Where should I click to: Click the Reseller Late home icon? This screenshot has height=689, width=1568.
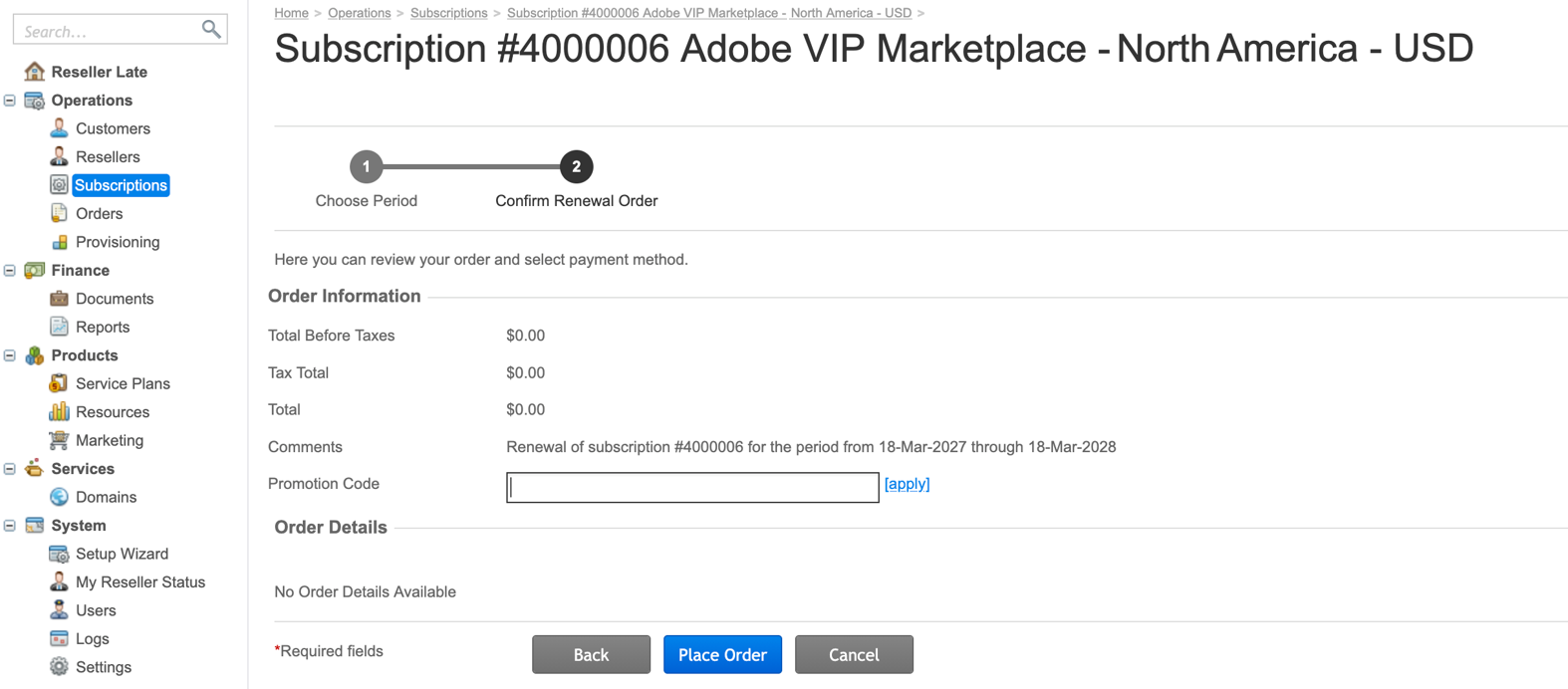point(35,72)
